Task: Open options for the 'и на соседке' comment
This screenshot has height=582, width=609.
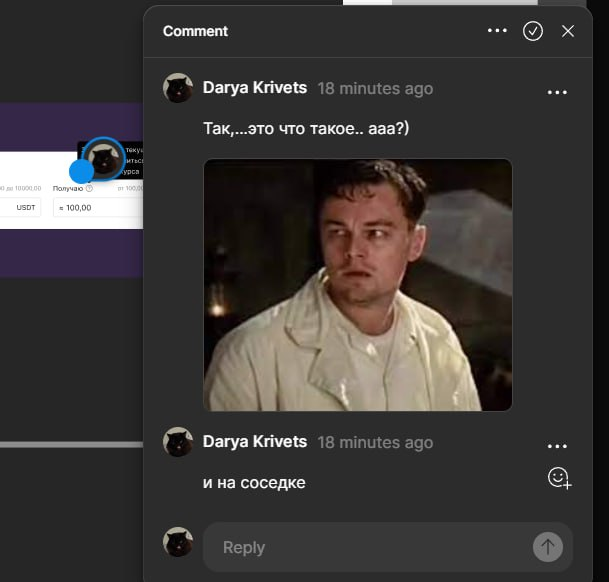Action: click(557, 446)
